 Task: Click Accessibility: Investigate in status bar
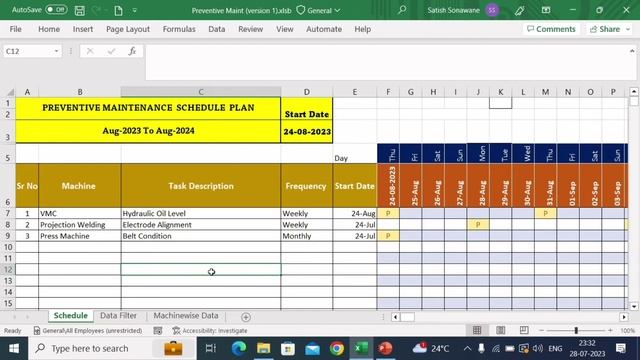[210, 331]
